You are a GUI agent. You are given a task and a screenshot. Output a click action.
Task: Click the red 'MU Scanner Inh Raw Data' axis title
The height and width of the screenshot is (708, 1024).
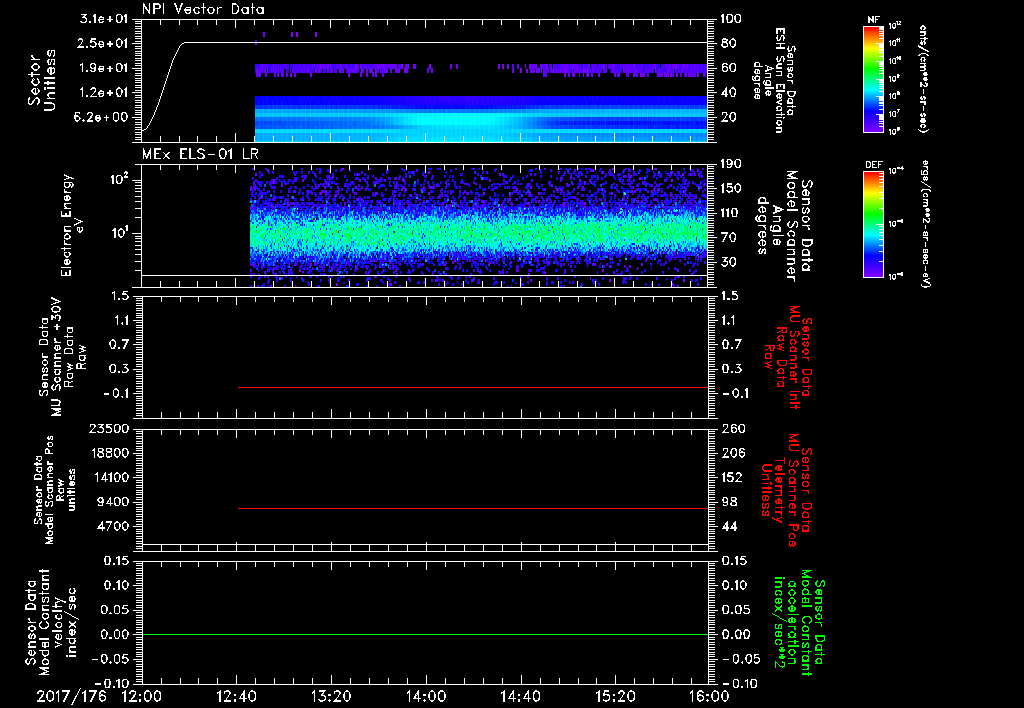pos(788,357)
